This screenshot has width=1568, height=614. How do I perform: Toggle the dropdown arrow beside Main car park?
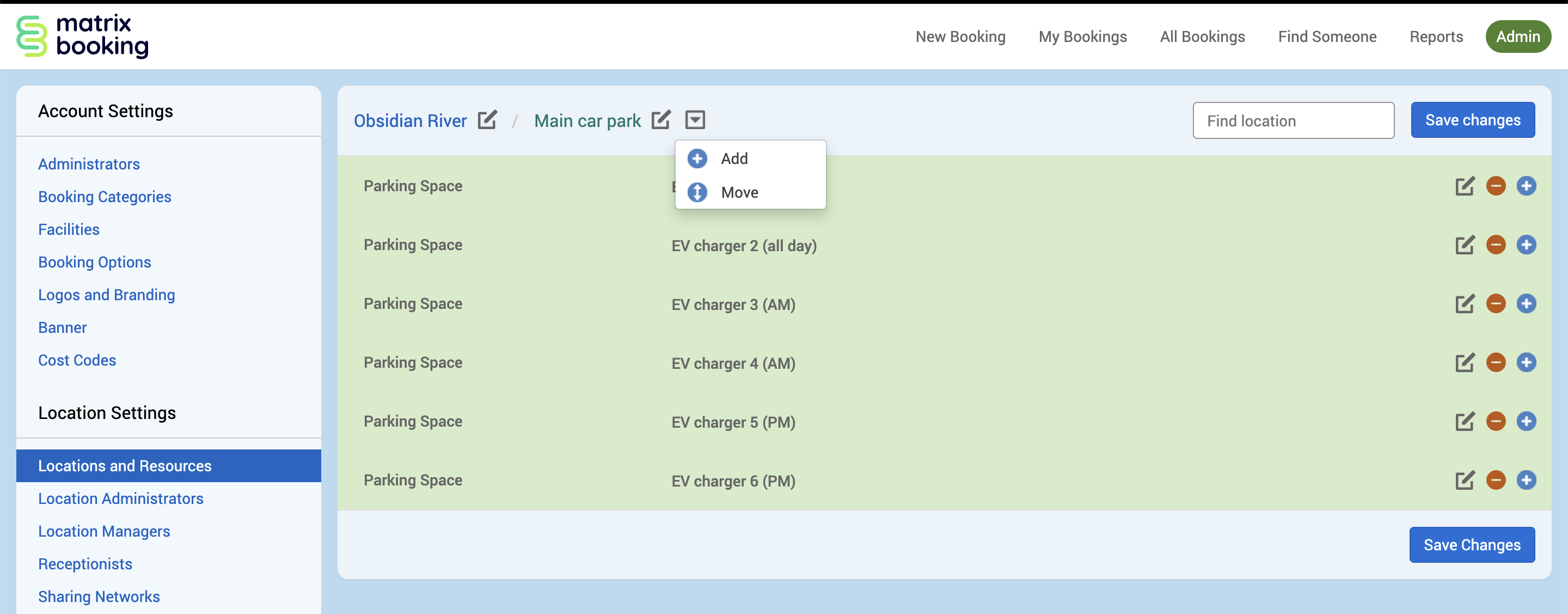695,119
